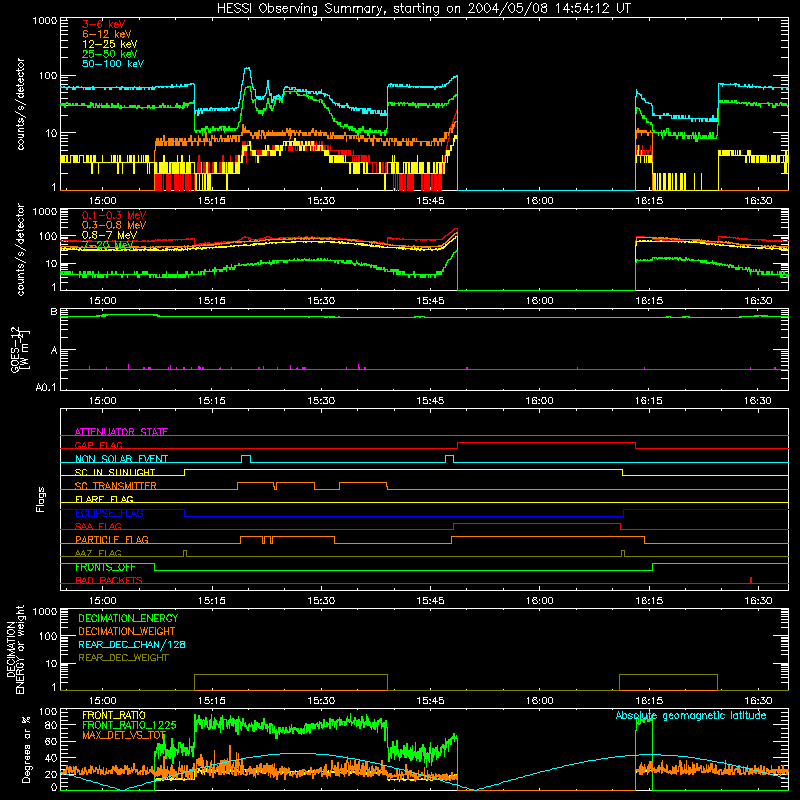Select the yellow "12-25 keV" legend label

(x=109, y=44)
